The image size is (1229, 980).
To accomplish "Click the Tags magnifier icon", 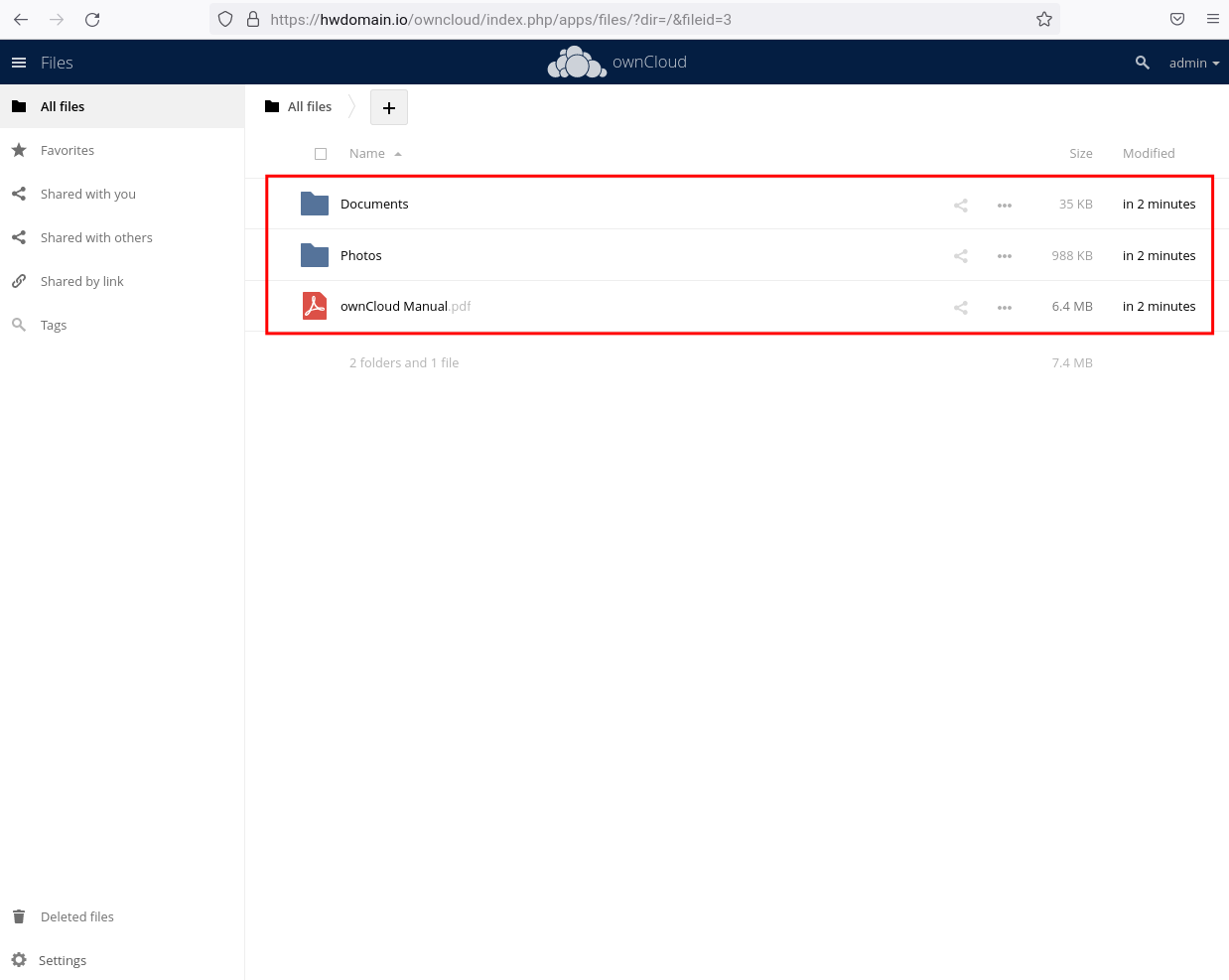I will [19, 325].
